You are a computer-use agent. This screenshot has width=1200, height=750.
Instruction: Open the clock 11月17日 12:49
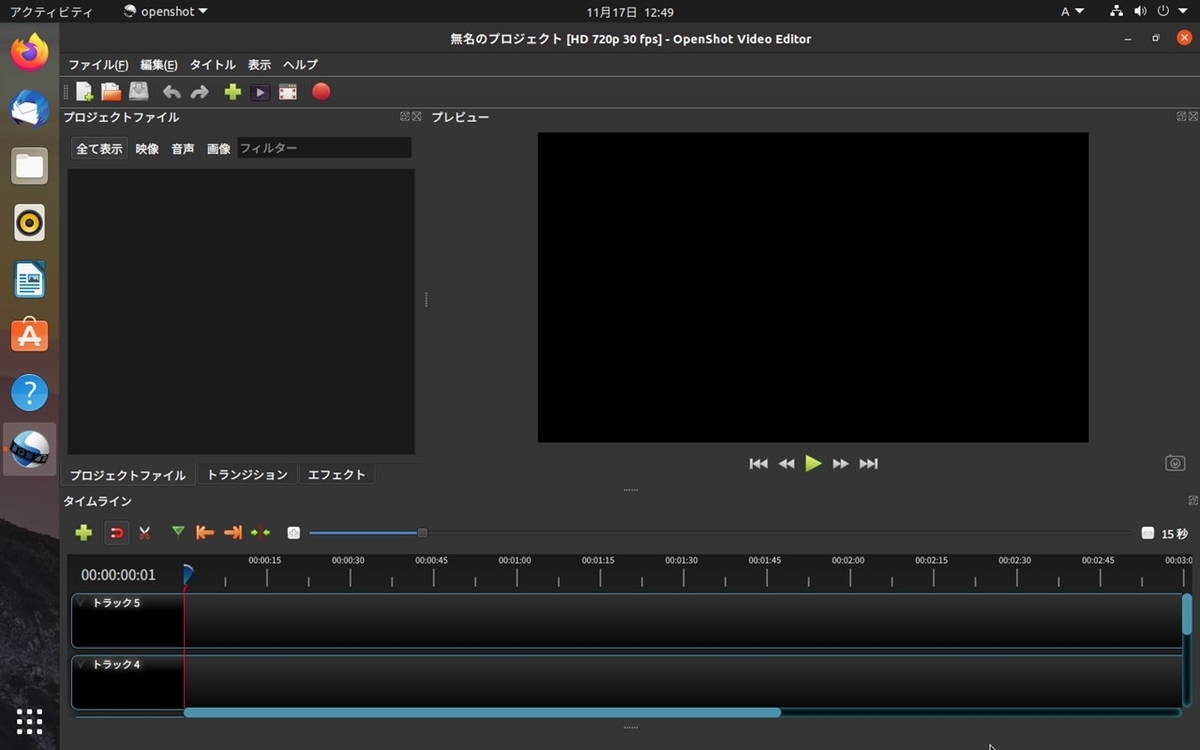click(630, 12)
